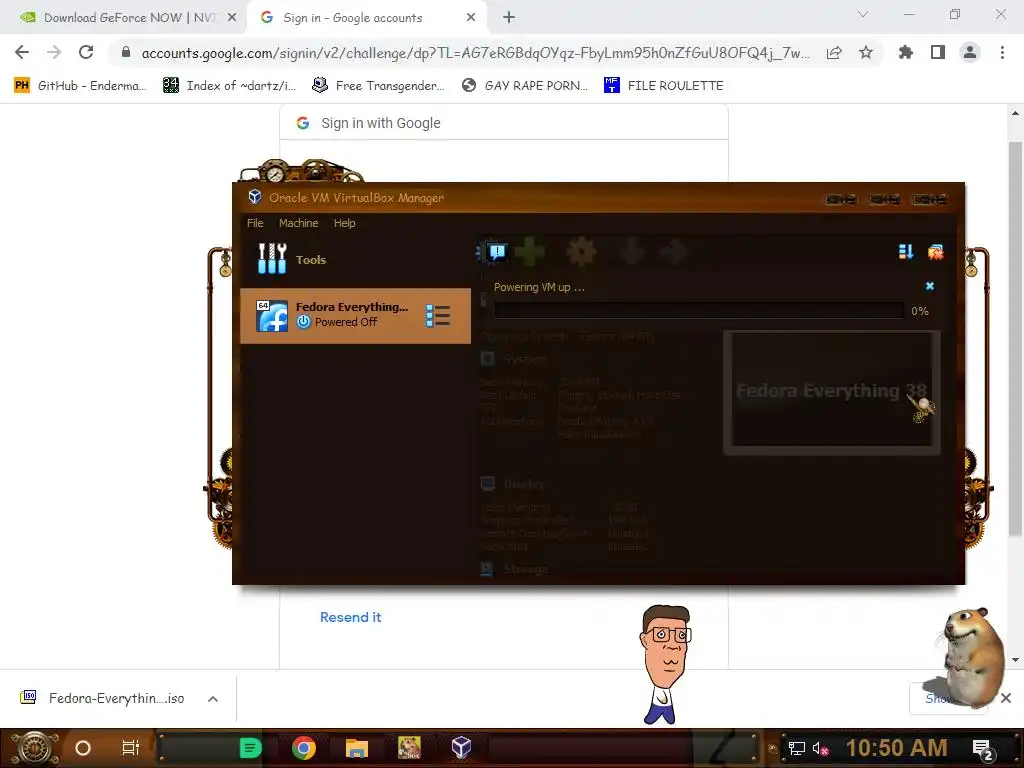
Task: Open Task View on the taskbar
Action: [x=131, y=748]
